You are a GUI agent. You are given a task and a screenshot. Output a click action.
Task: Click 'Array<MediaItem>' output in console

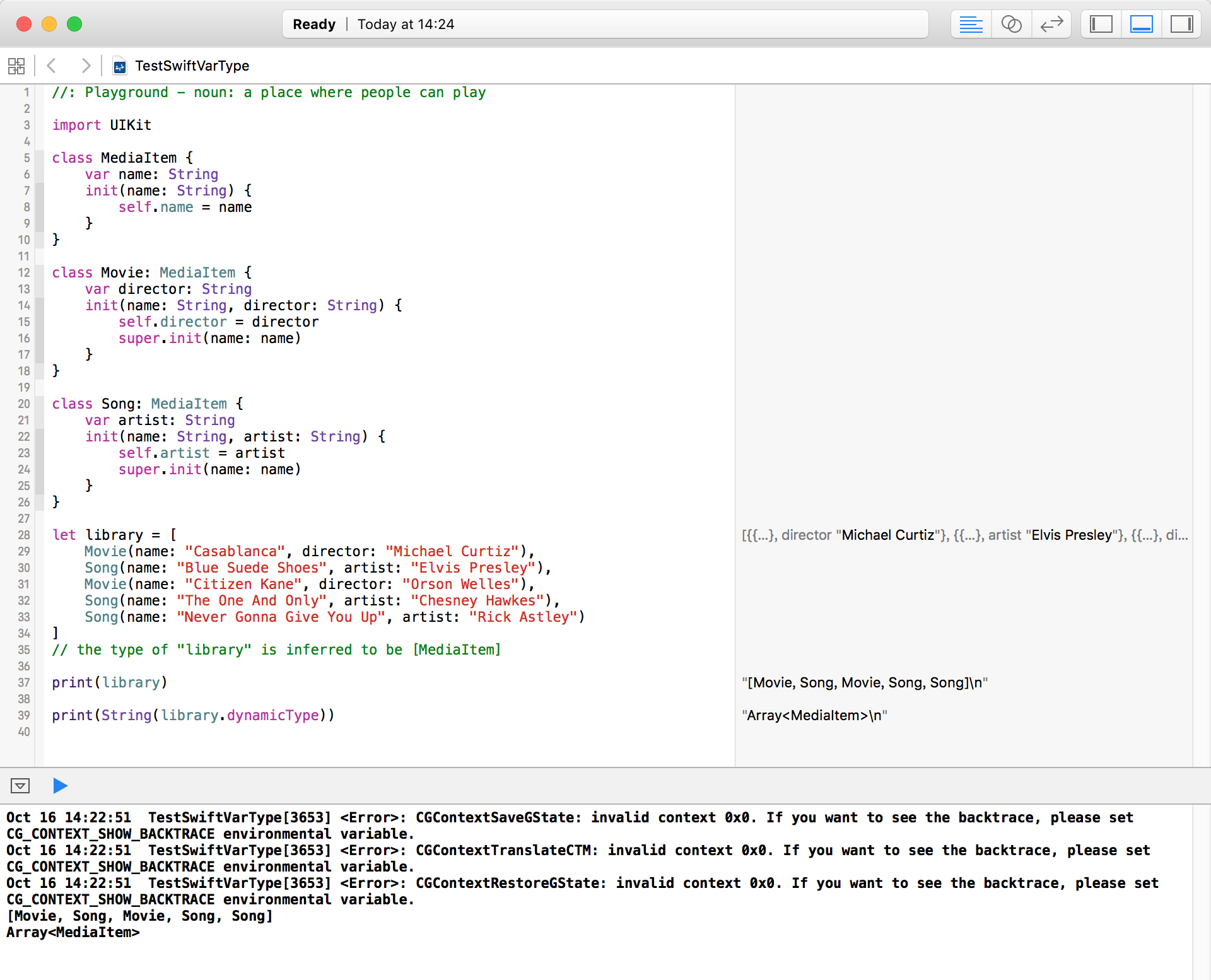pyautogui.click(x=73, y=932)
